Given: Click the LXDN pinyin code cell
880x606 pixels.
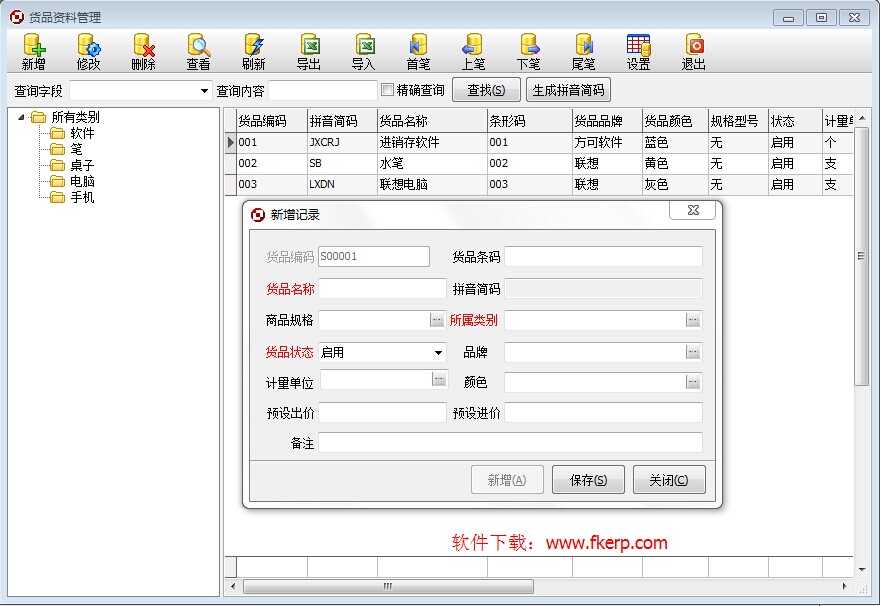Looking at the screenshot, I should click(x=342, y=185).
